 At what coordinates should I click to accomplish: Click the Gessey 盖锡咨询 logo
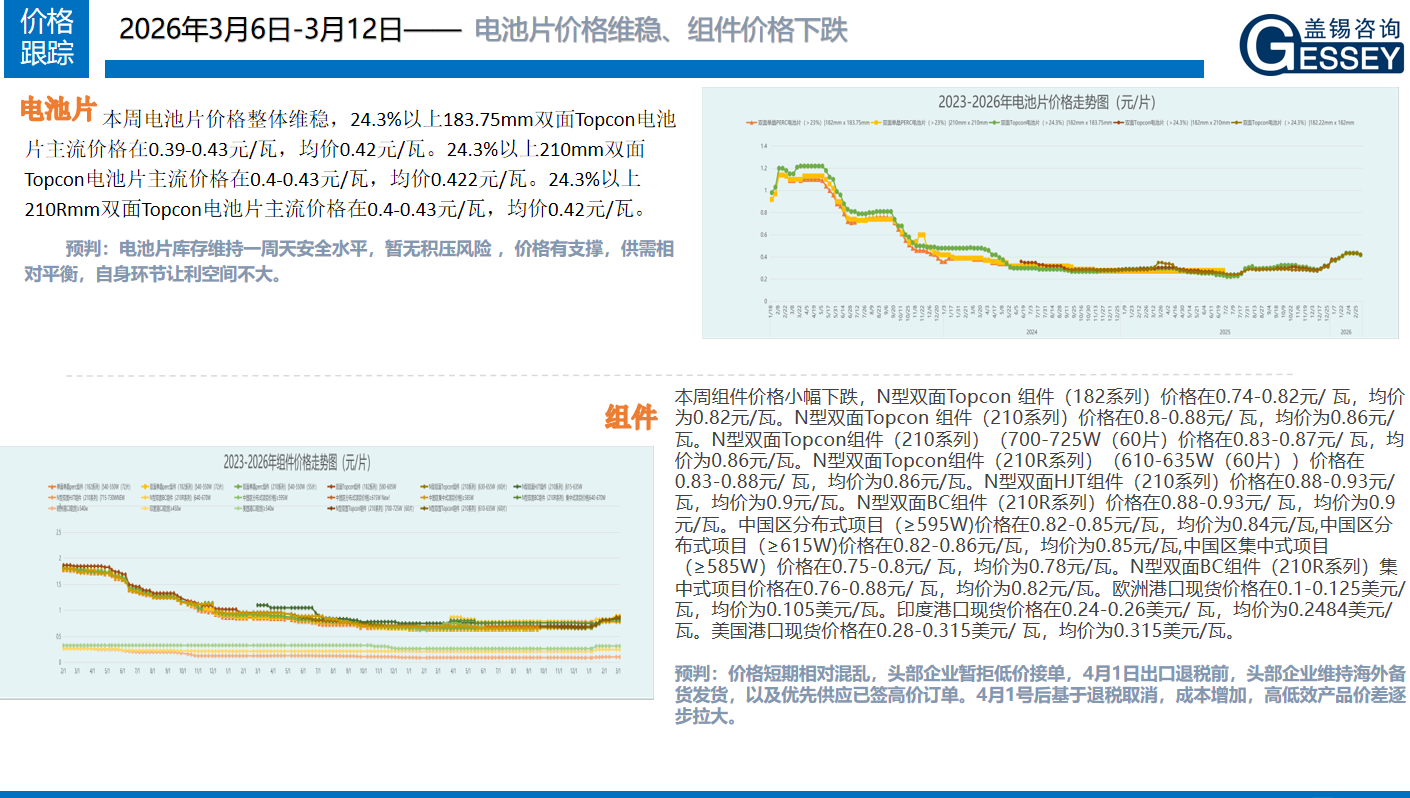tap(1321, 43)
